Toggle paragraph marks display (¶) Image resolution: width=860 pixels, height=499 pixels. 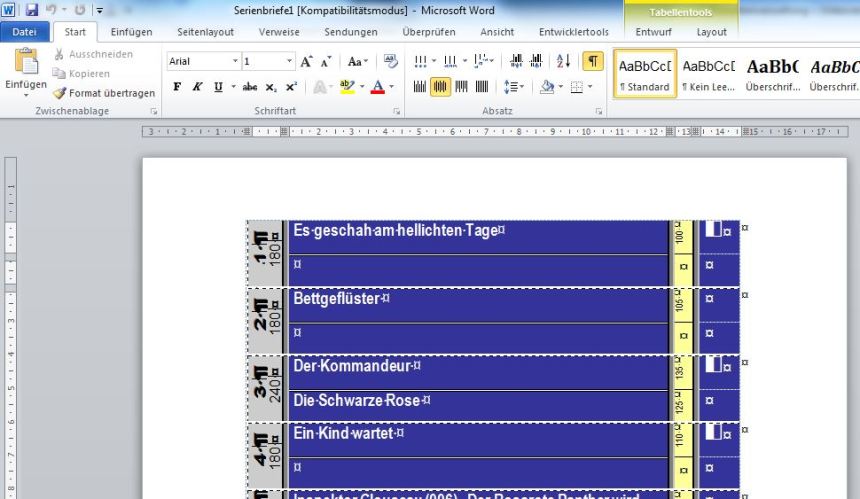pos(593,61)
